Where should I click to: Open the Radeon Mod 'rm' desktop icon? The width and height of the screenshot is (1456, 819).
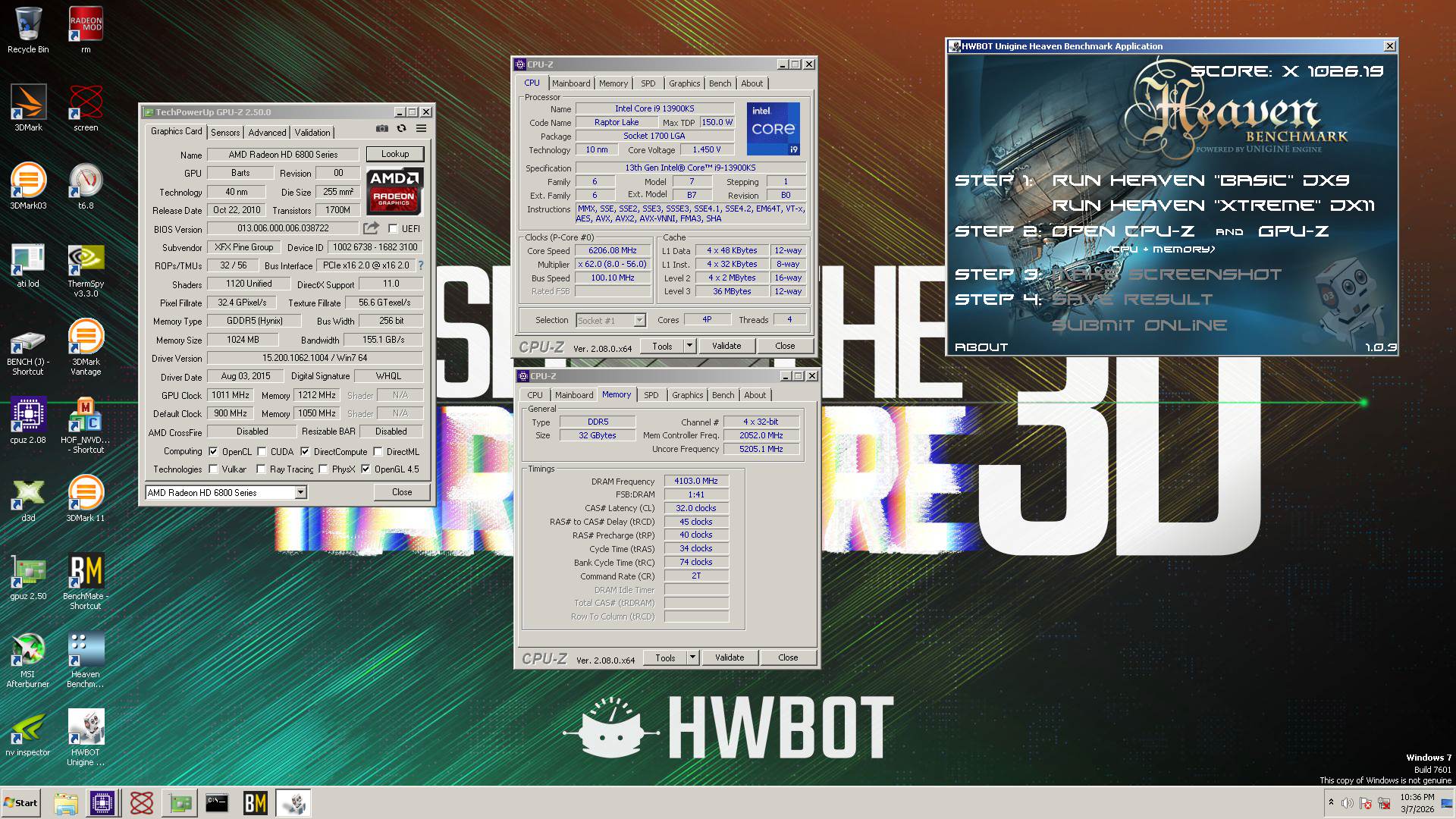coord(86,30)
